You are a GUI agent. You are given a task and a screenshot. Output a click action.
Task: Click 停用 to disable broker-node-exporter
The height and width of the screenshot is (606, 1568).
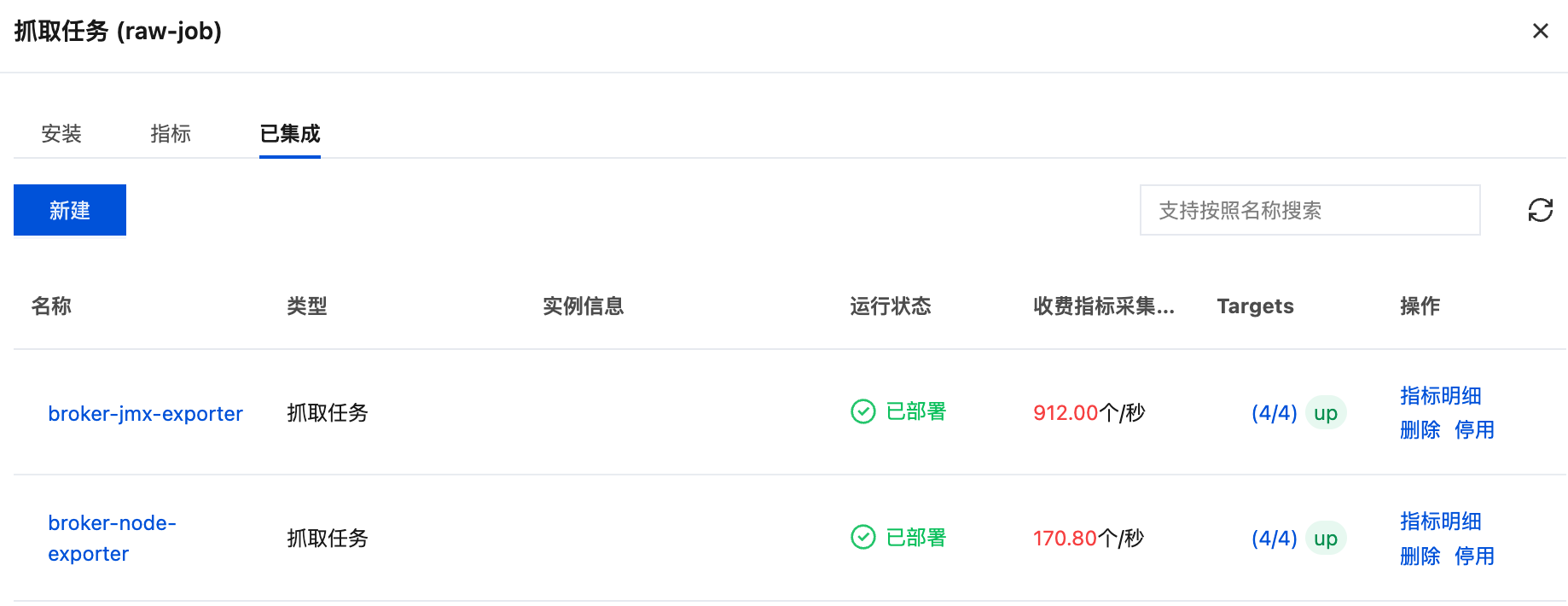pyautogui.click(x=1474, y=556)
